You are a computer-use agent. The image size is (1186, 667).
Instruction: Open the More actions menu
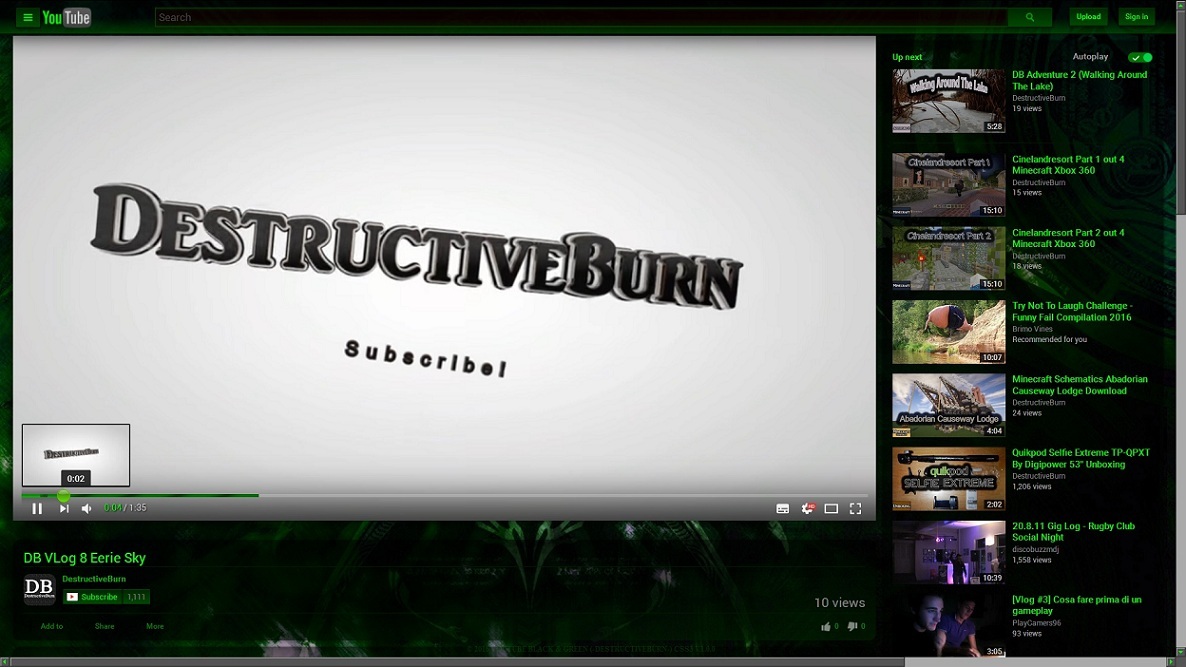155,626
